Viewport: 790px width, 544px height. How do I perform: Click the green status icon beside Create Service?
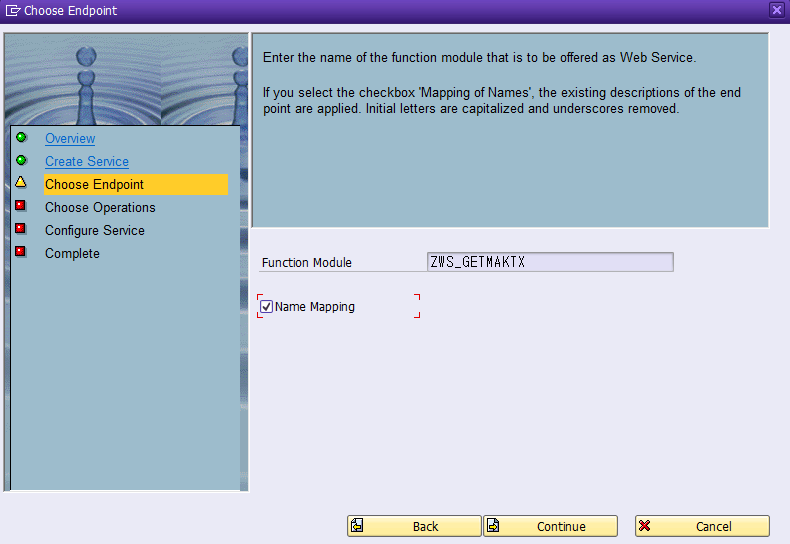21,160
